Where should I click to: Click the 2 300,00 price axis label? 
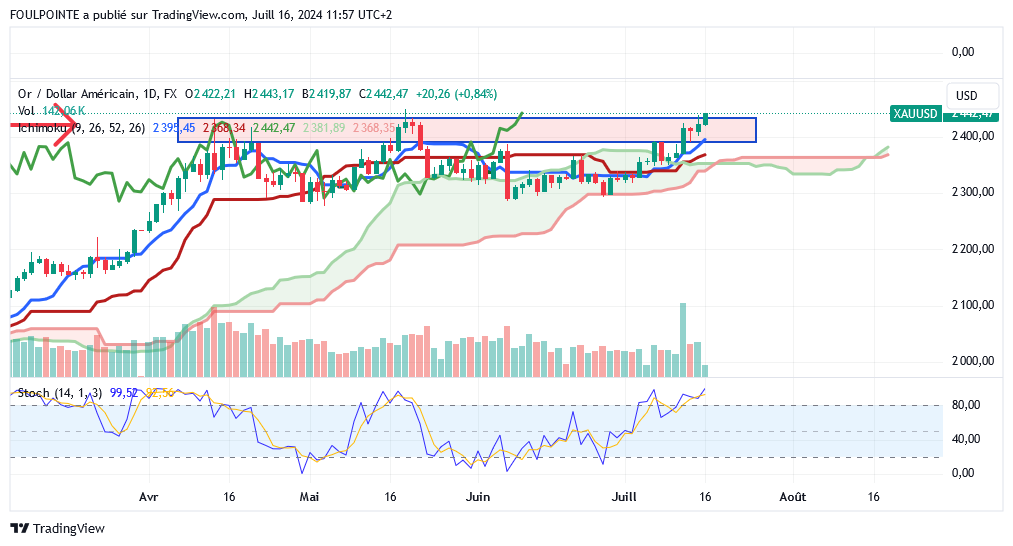pos(972,192)
